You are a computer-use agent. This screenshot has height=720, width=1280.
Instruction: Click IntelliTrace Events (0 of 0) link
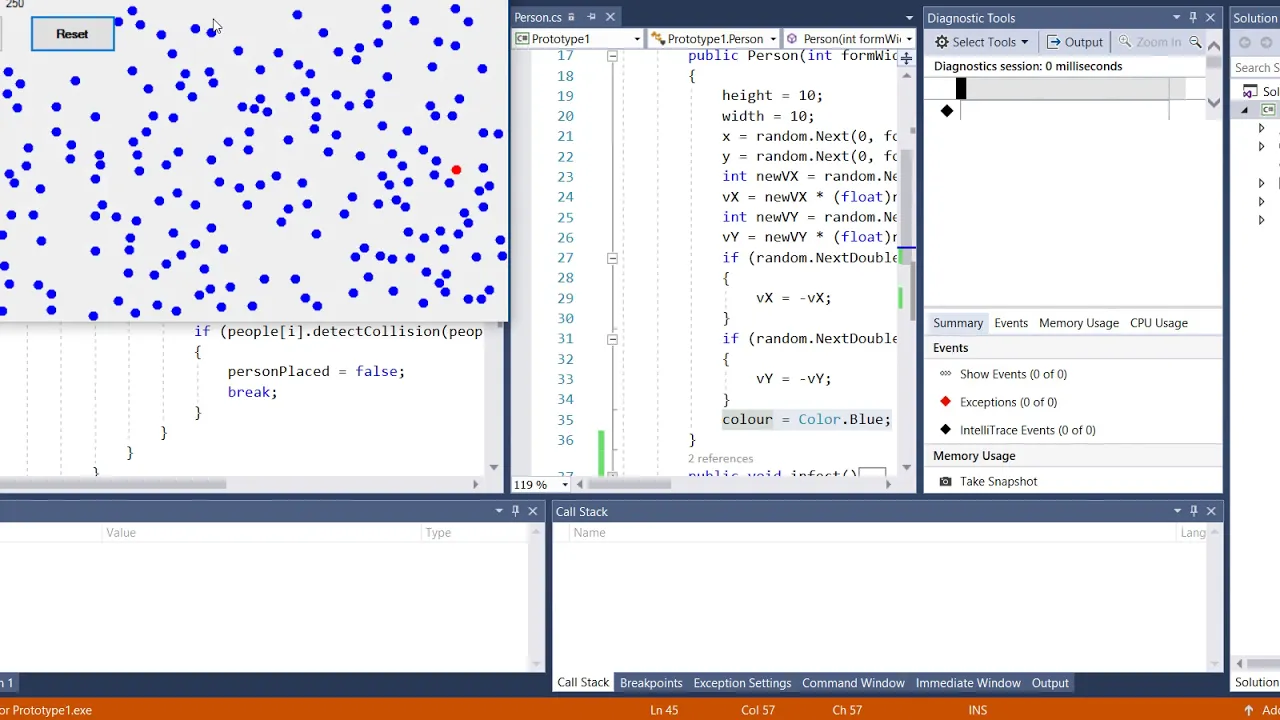1028,430
